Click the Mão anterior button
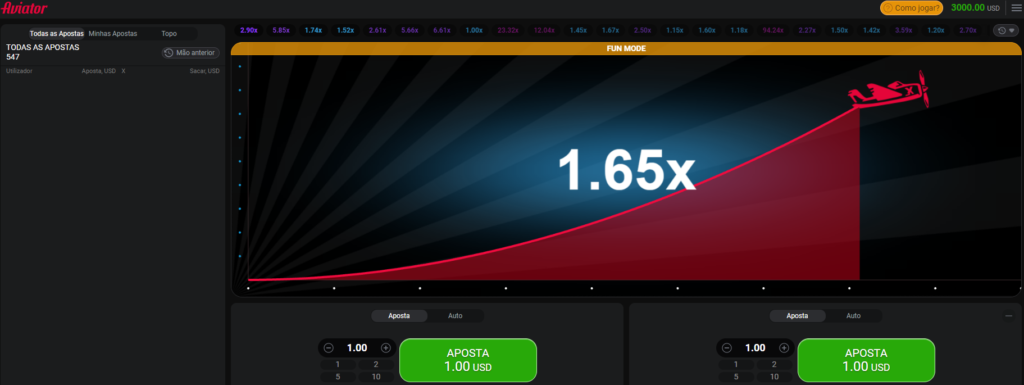 click(x=191, y=53)
